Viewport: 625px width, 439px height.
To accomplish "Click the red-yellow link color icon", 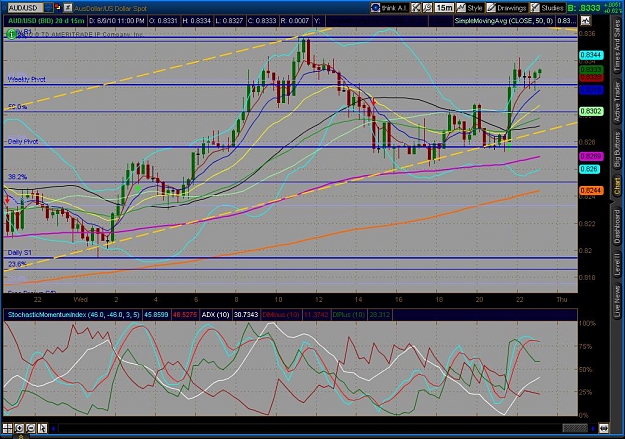I will pos(58,7).
